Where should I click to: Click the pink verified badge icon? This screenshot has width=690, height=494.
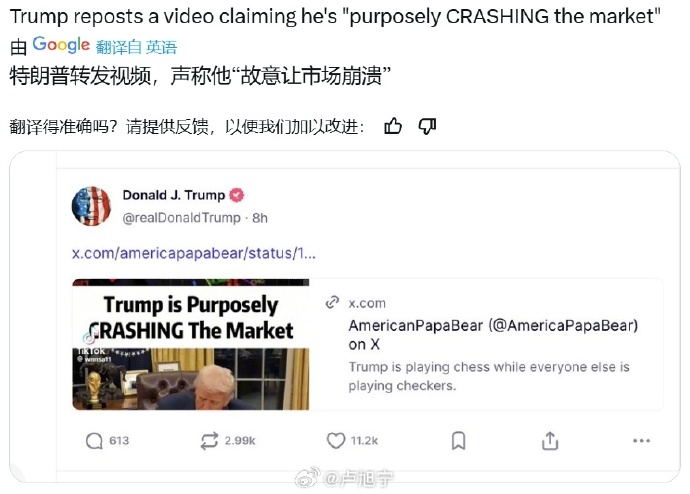point(237,195)
